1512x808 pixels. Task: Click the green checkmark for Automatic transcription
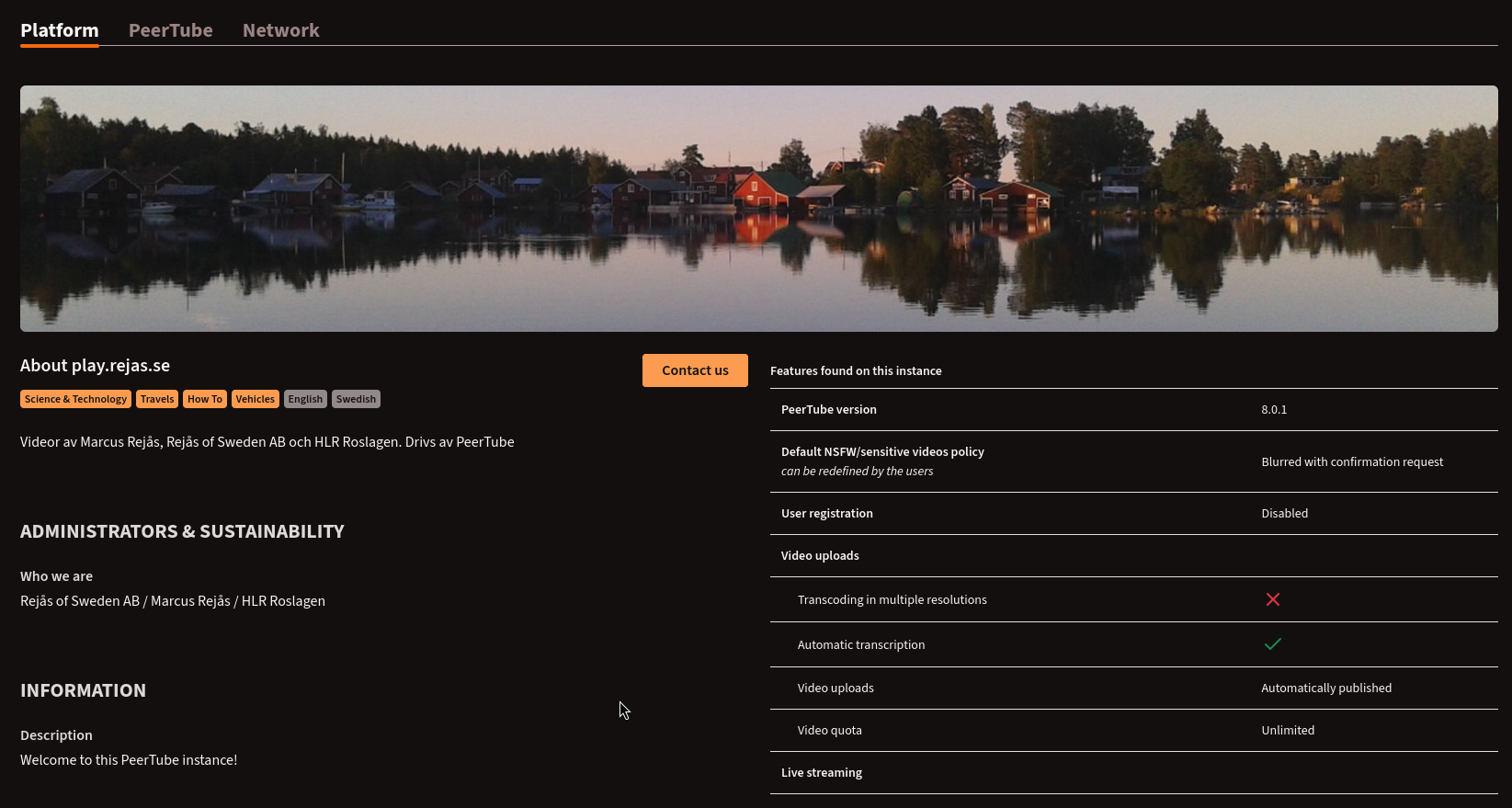[x=1272, y=644]
